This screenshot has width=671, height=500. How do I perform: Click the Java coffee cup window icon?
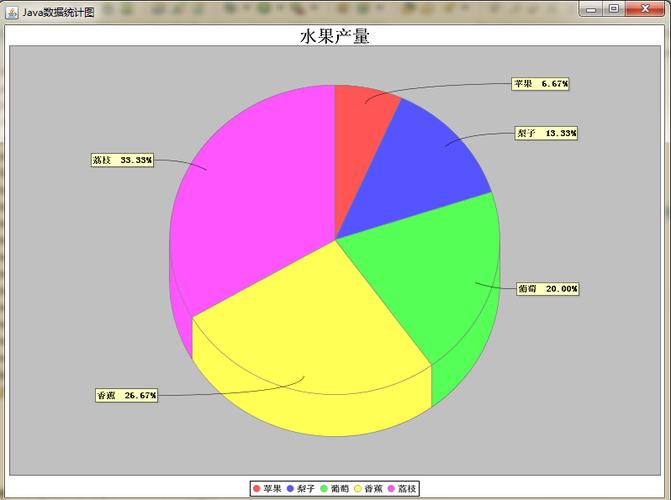[x=12, y=12]
